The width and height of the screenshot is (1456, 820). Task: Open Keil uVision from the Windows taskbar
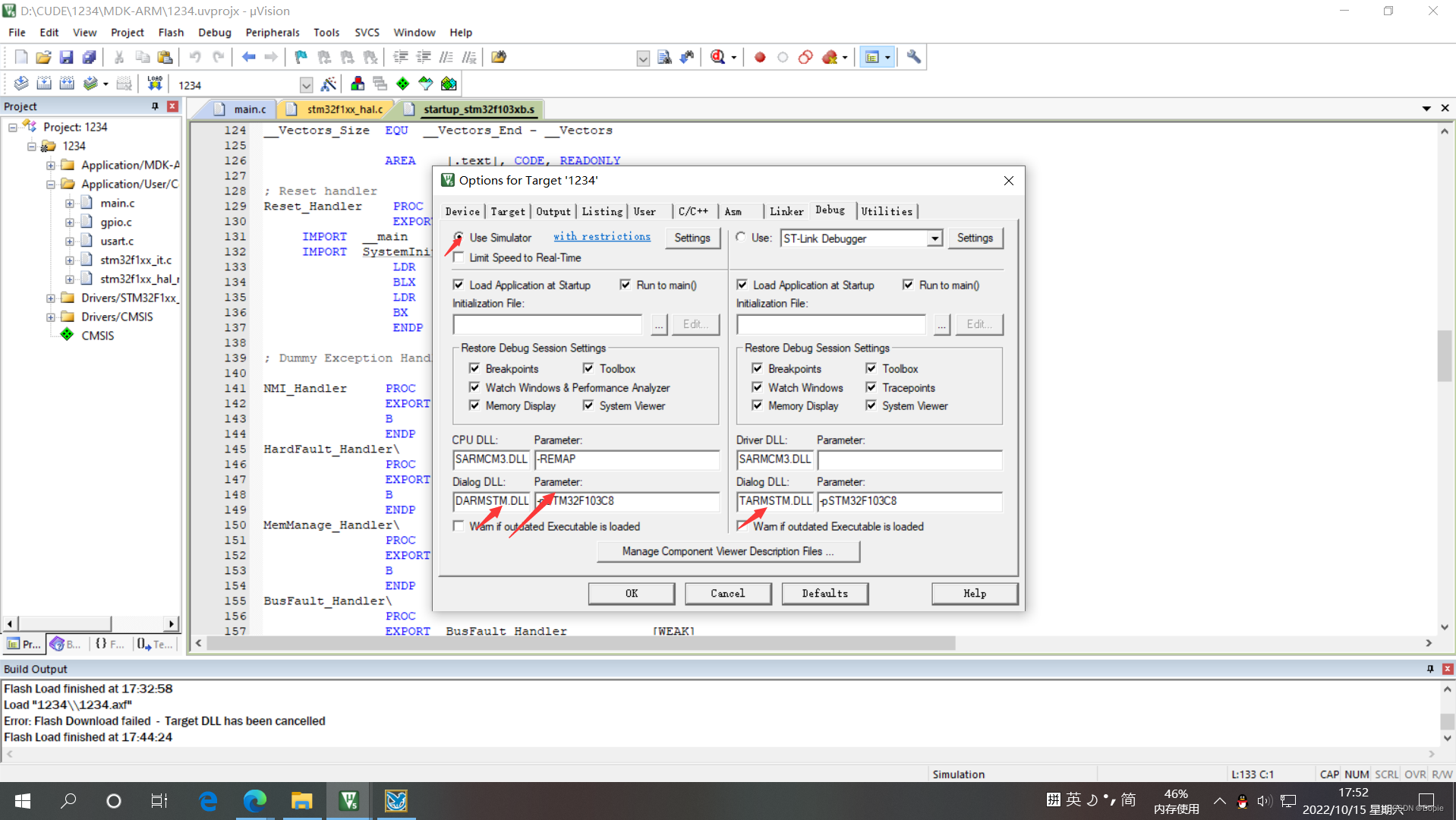[x=348, y=800]
